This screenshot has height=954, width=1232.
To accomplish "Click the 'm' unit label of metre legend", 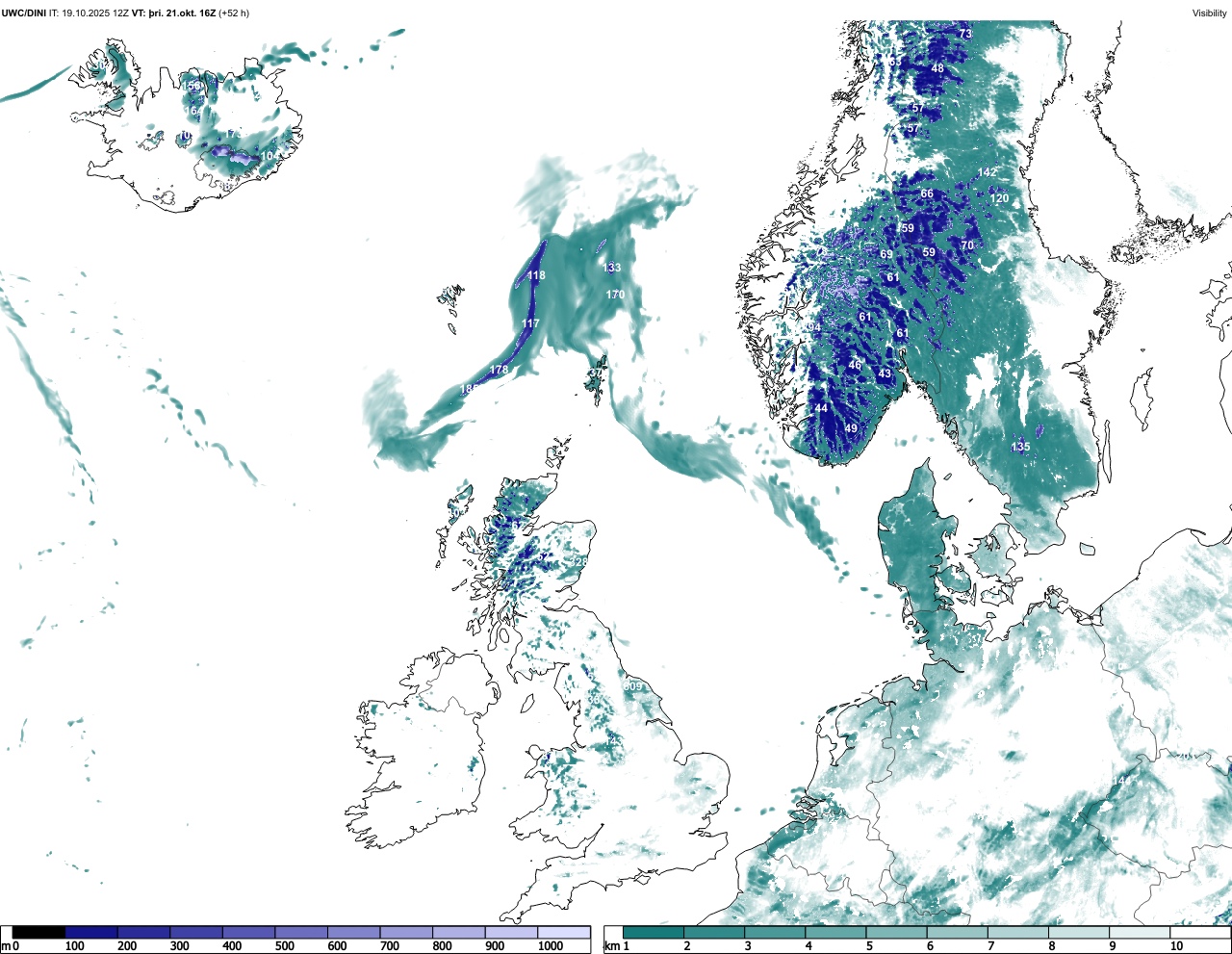I will point(6,946).
